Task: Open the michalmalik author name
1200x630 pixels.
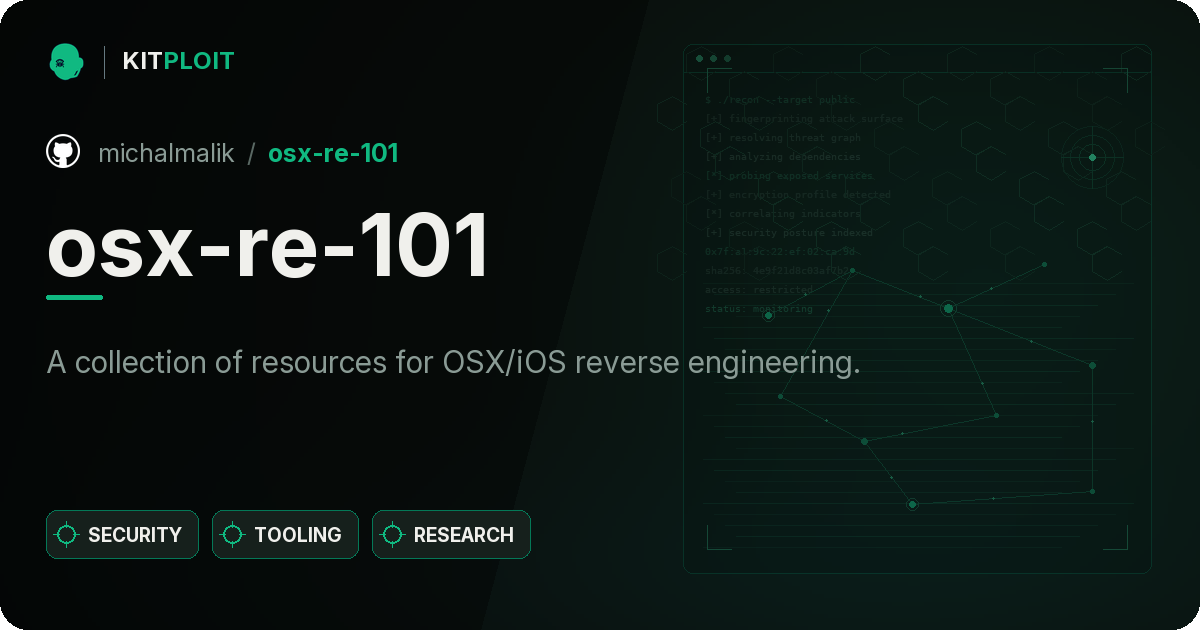Action: click(166, 153)
